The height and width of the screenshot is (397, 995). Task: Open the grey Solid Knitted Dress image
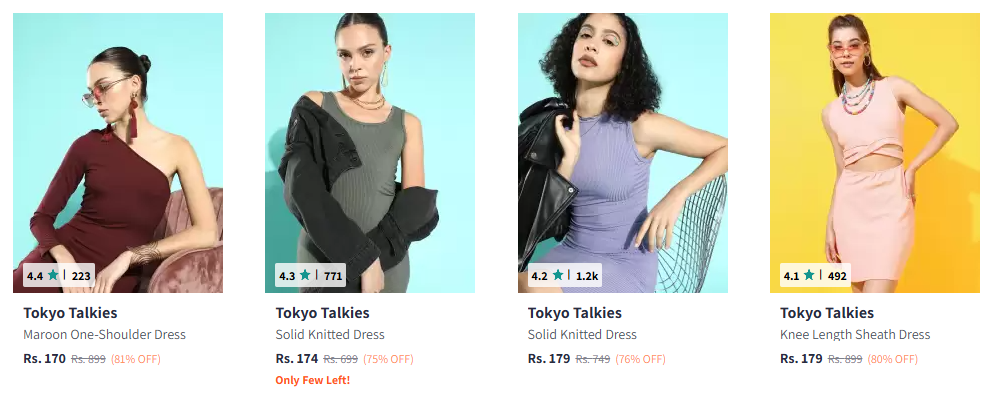click(370, 153)
